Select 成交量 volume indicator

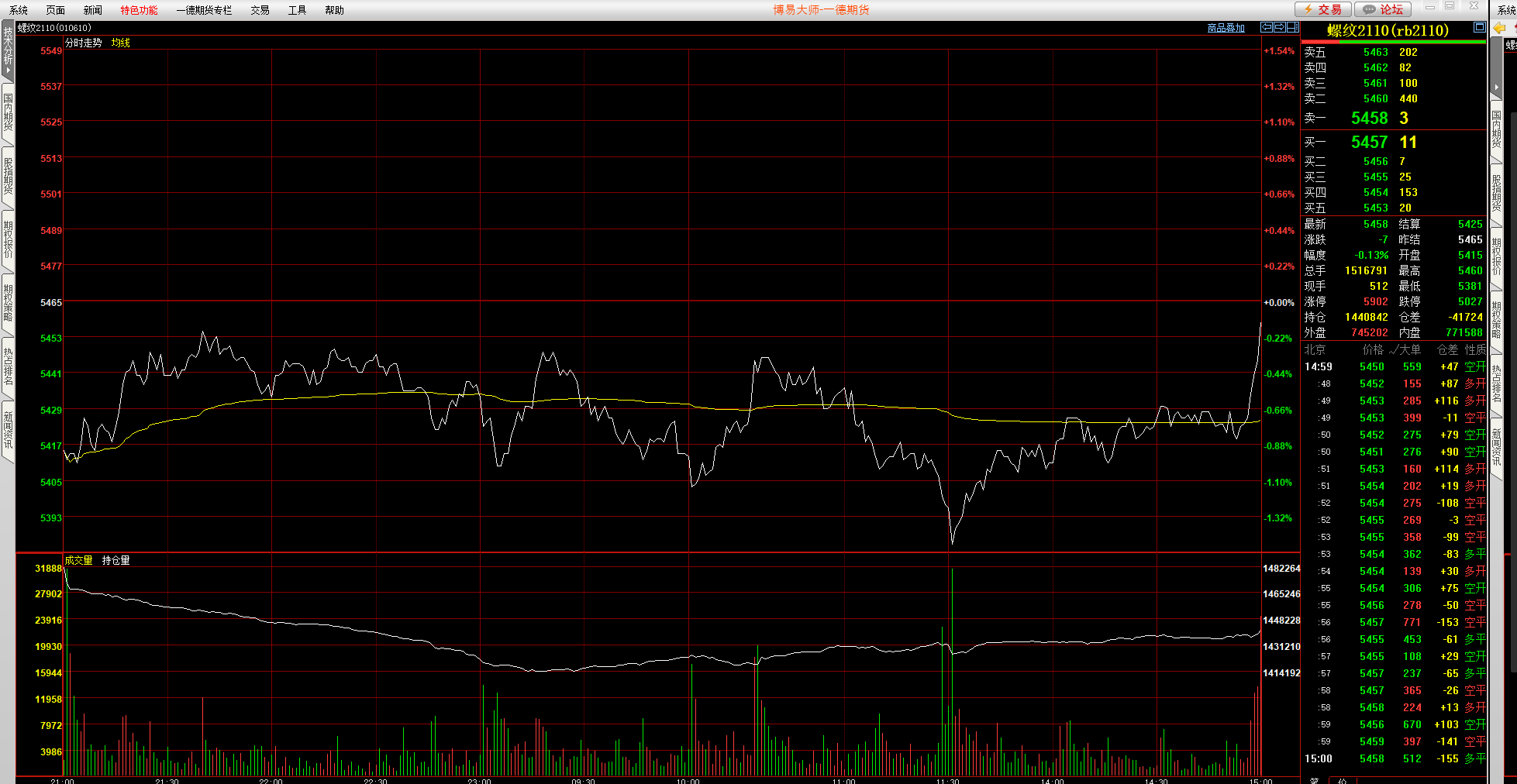tap(78, 560)
